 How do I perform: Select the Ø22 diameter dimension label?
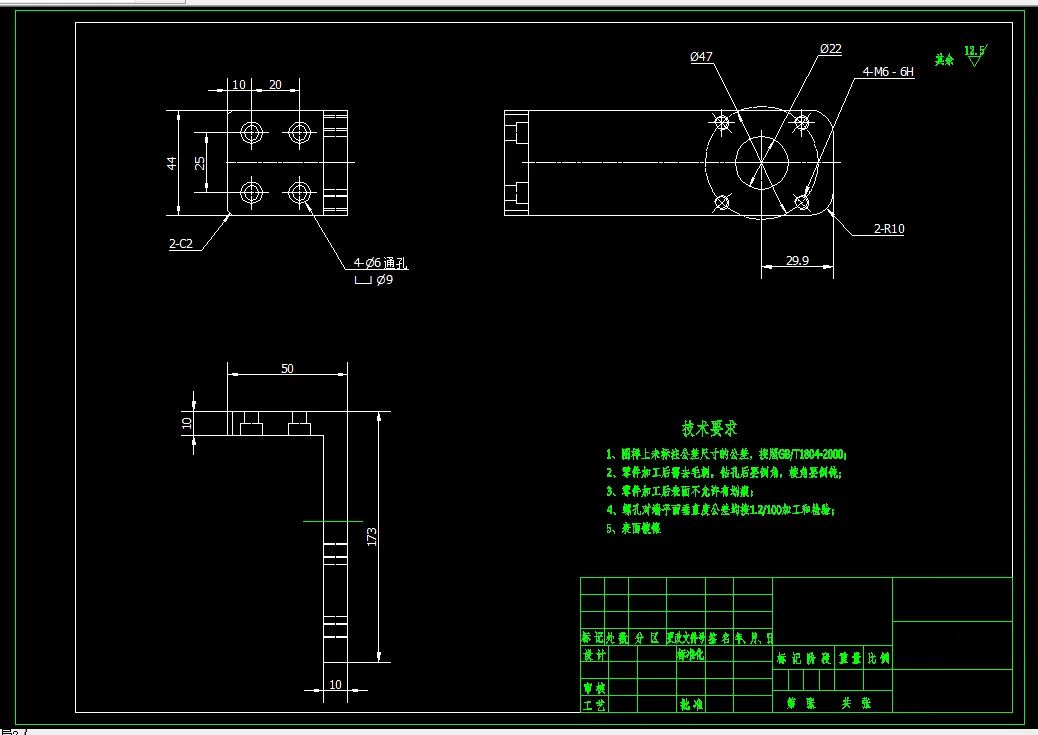pos(830,49)
